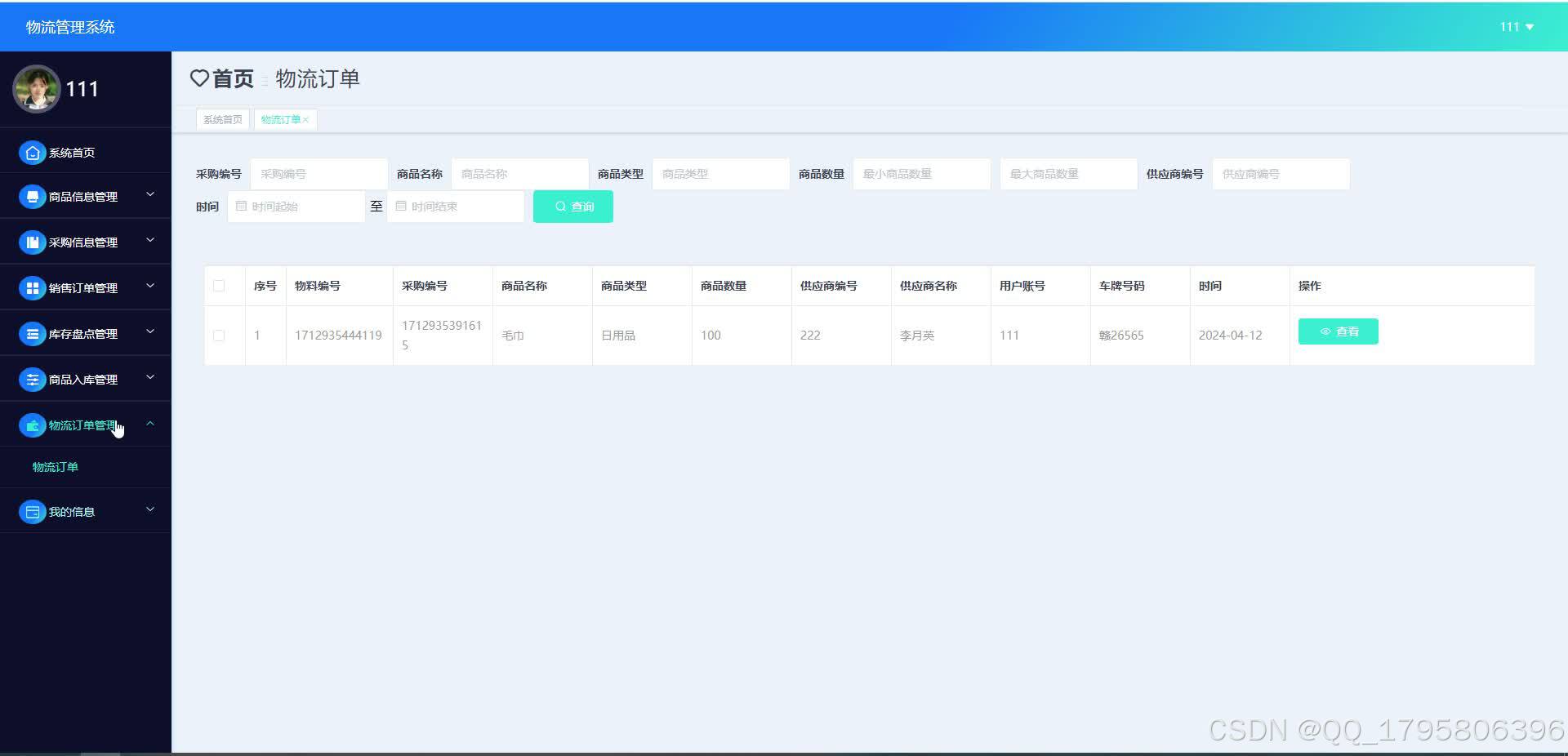1568x756 pixels.
Task: Click the user avatar photo
Action: [36, 89]
